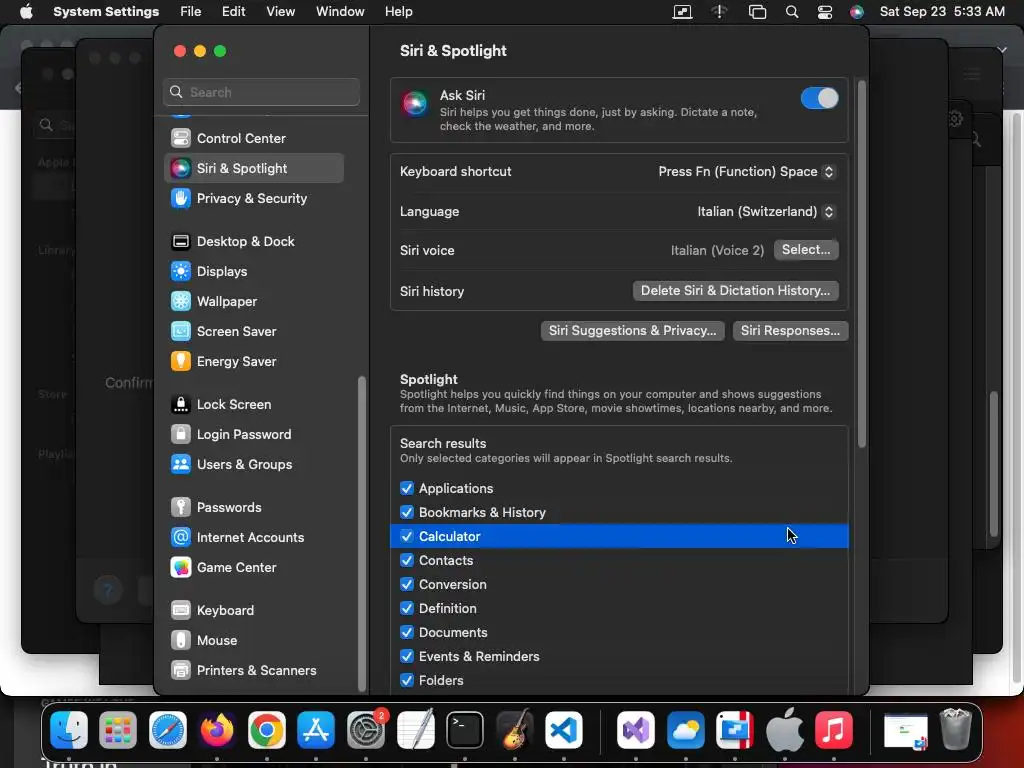Open the Help menu

tap(398, 12)
